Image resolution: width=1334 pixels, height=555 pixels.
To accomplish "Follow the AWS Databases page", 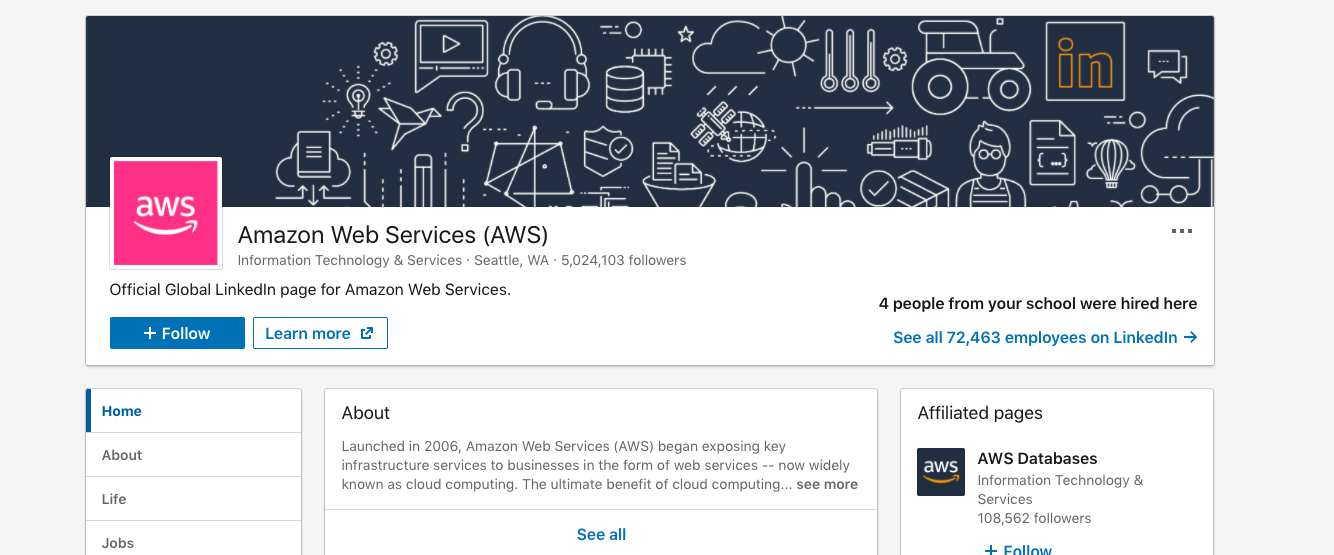I will click(1018, 549).
